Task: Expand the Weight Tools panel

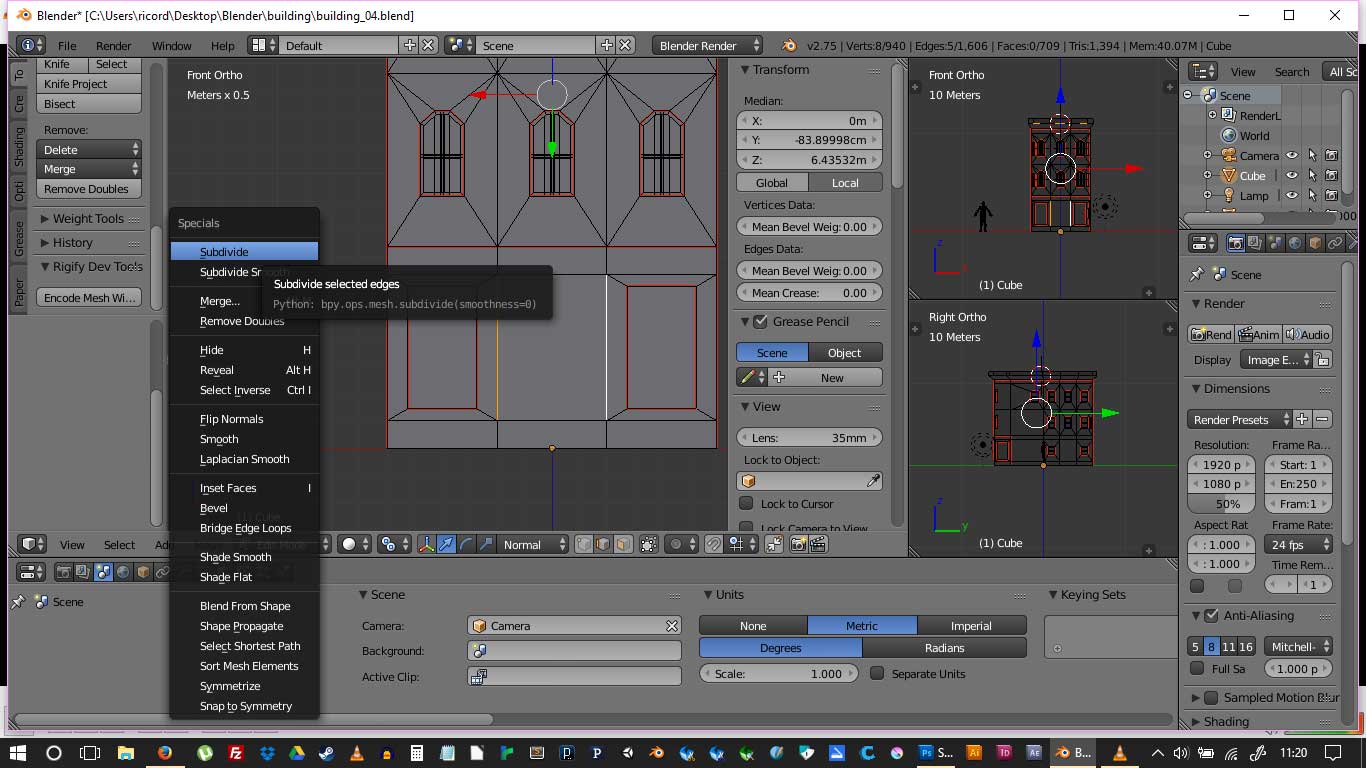Action: pos(87,219)
